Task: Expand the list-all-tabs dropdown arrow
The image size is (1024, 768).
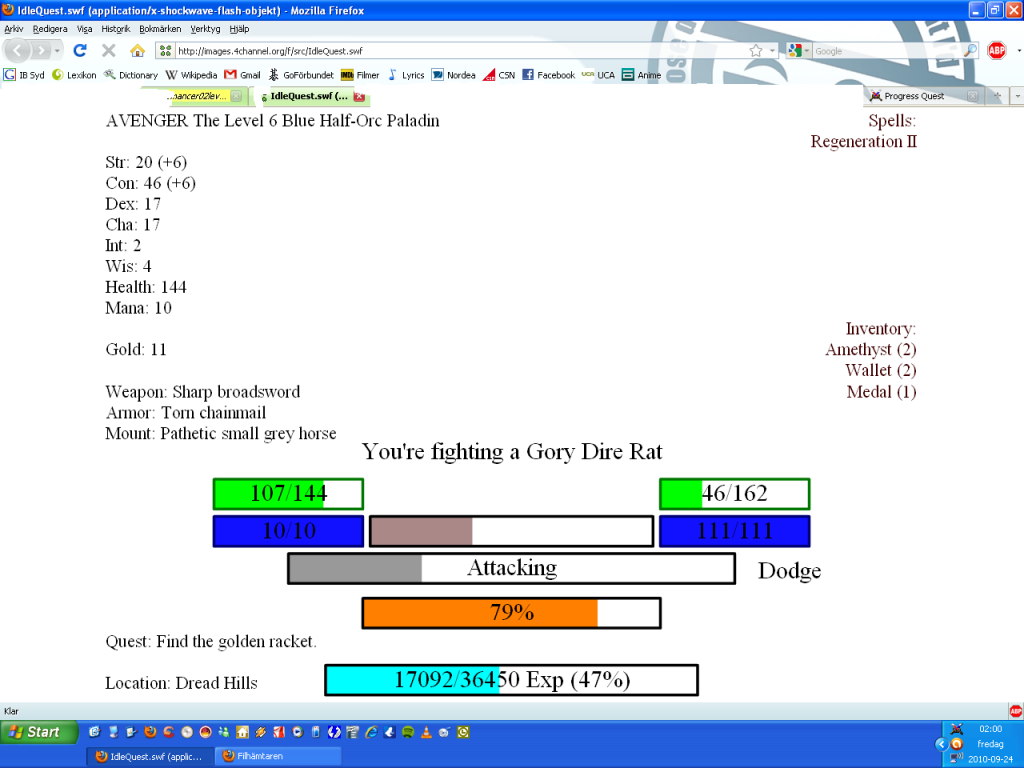Action: 1017,96
